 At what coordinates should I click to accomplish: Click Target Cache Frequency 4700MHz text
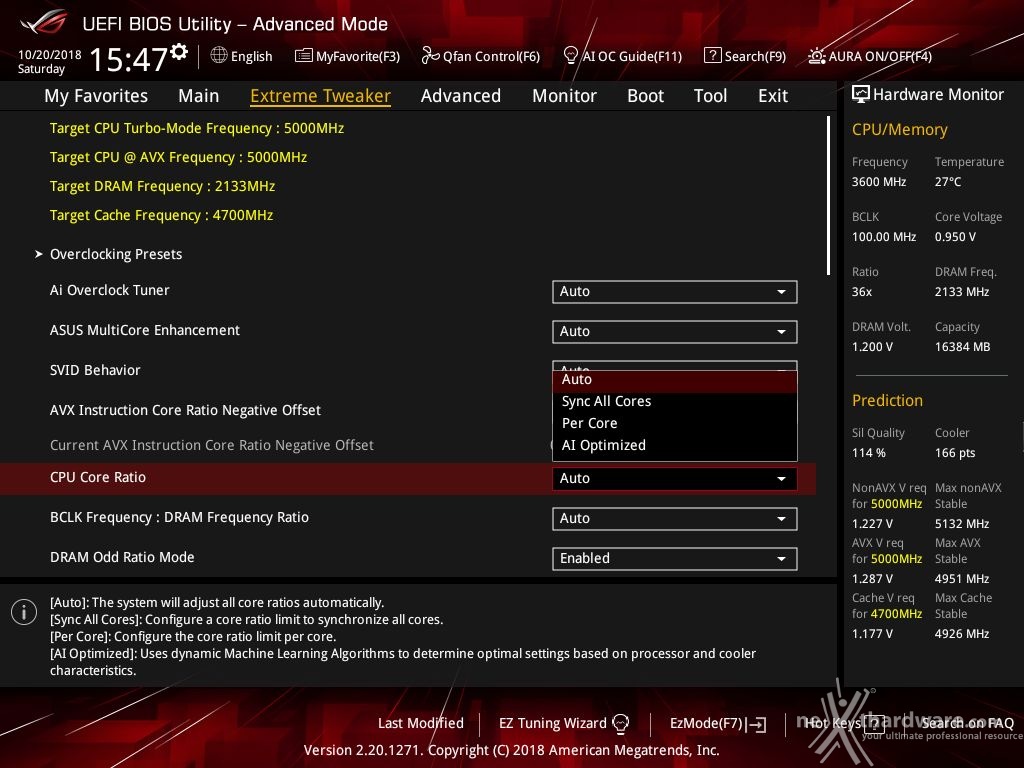point(161,216)
